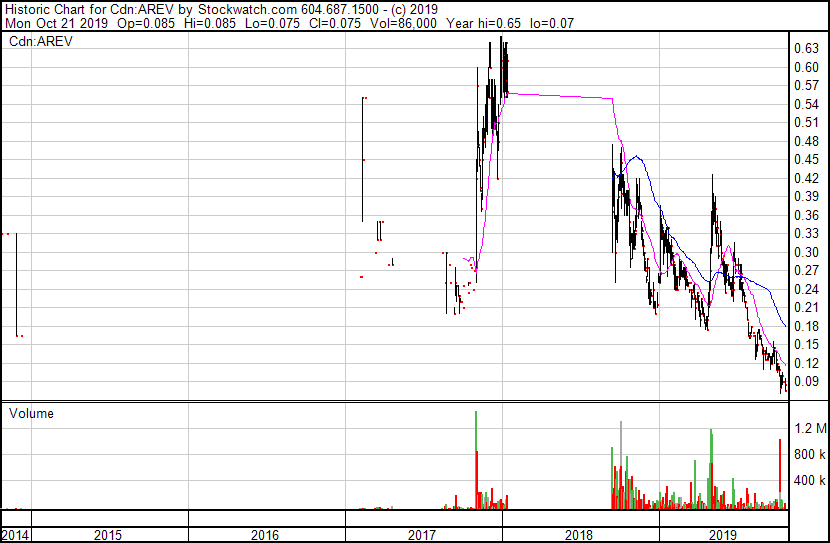Click the Stockwatch.com text in header
The width and height of the screenshot is (830, 543).
[247, 10]
